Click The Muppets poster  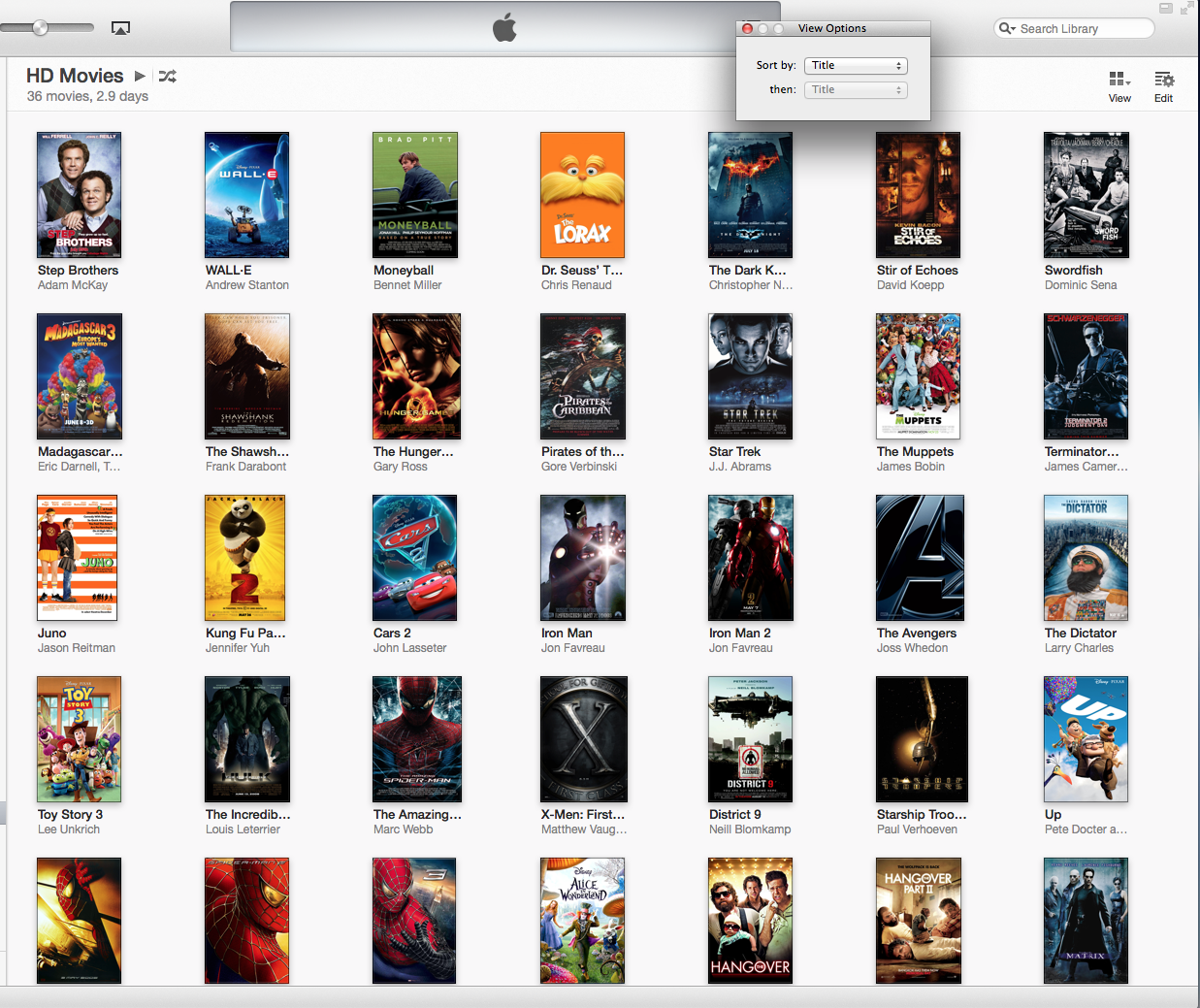[918, 376]
